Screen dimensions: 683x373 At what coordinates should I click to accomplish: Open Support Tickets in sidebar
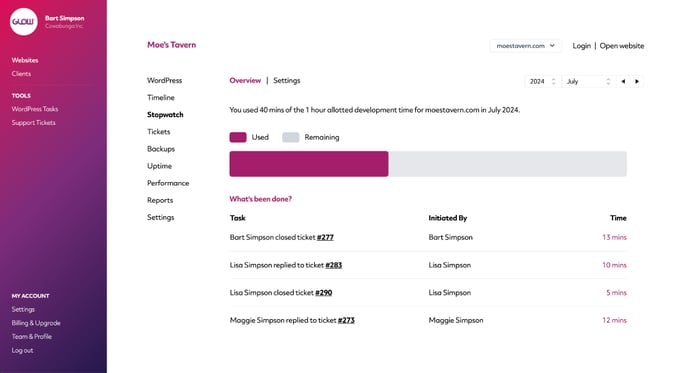click(x=34, y=123)
